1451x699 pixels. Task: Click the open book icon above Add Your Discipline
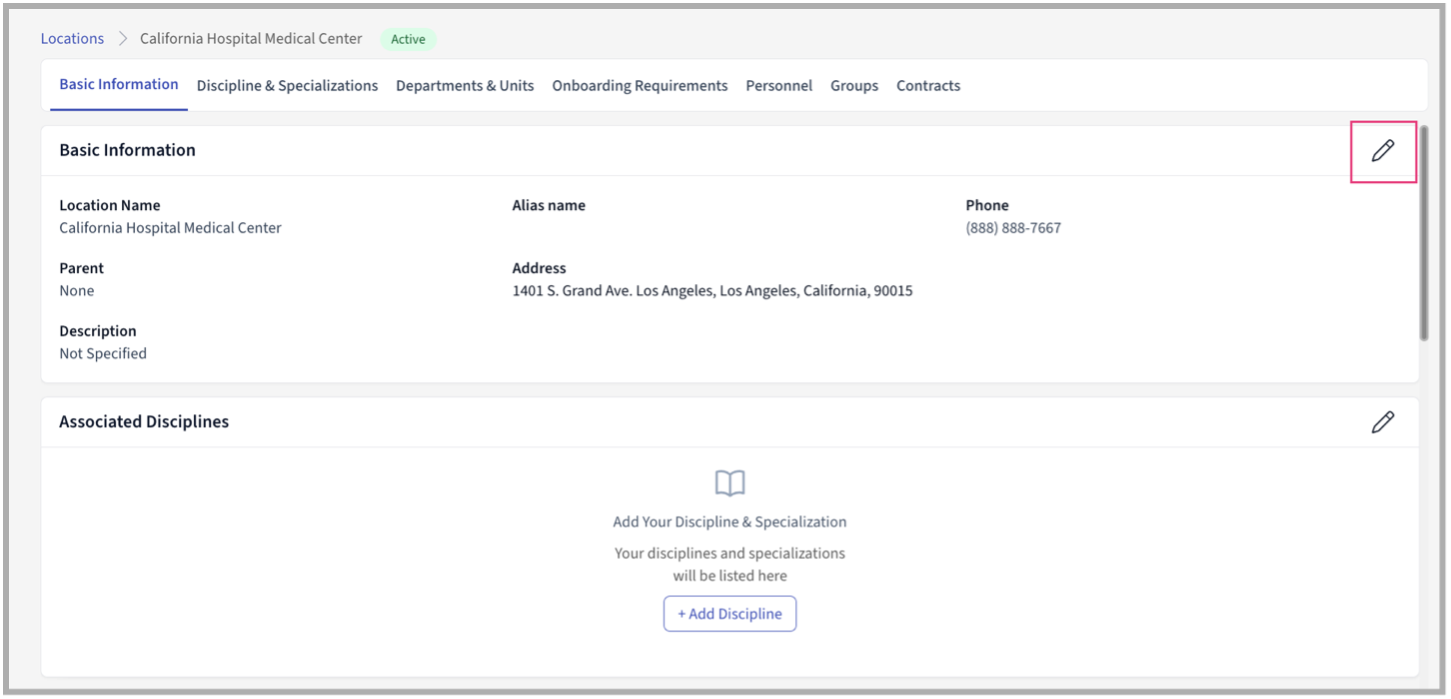pos(730,484)
